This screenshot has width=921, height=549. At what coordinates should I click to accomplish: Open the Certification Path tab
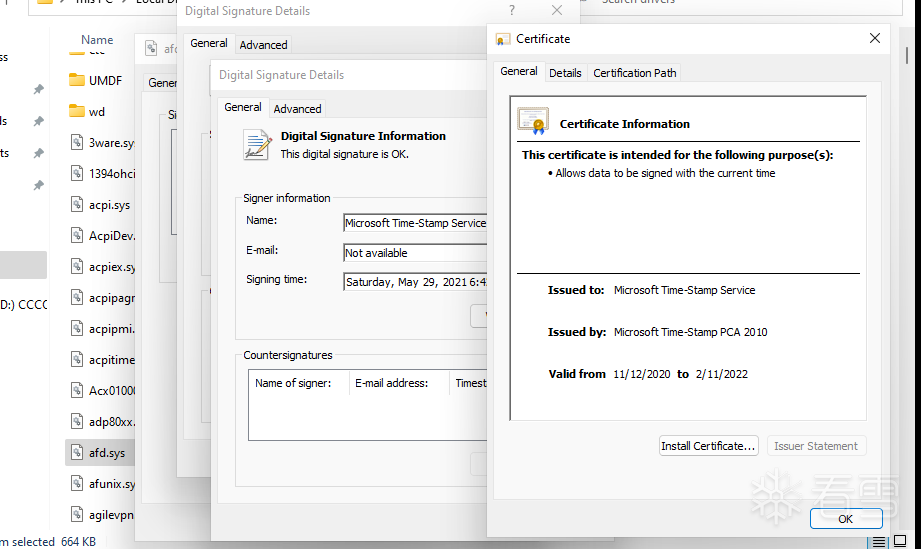coord(635,73)
